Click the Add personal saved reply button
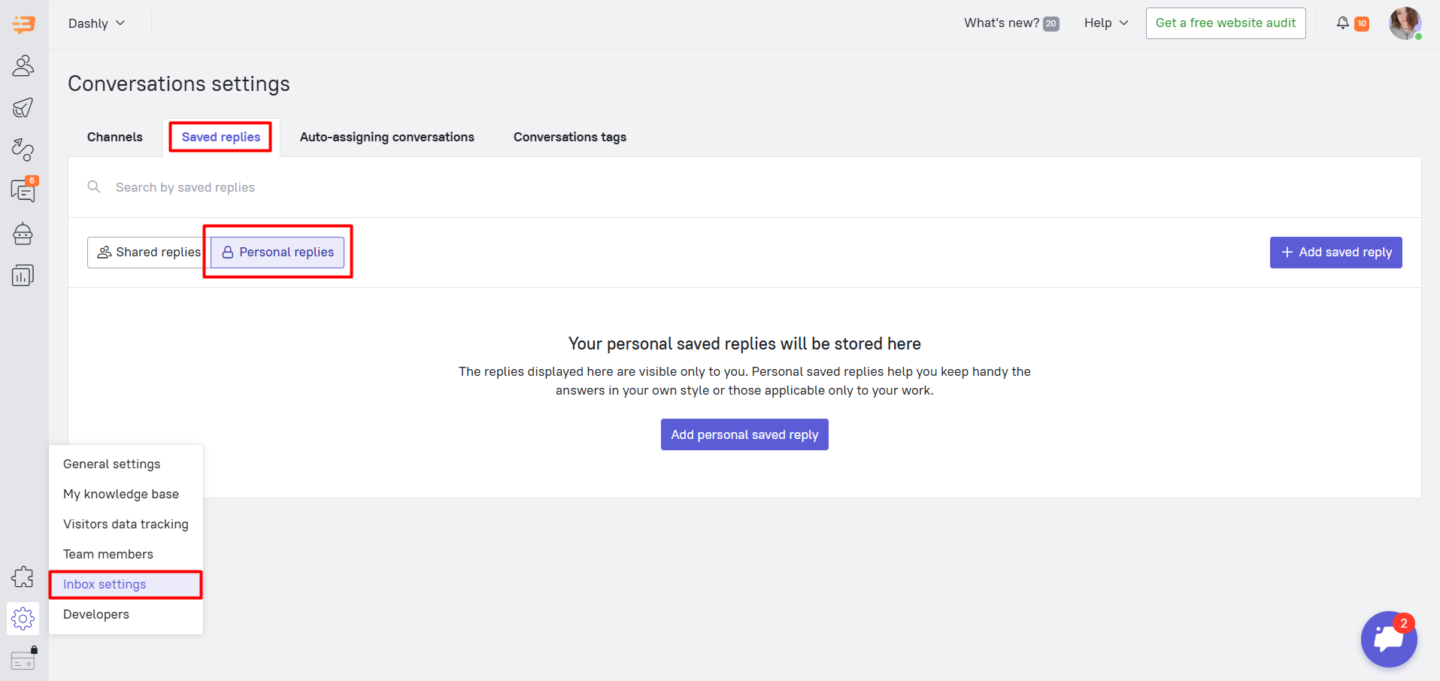1440x681 pixels. 744,435
